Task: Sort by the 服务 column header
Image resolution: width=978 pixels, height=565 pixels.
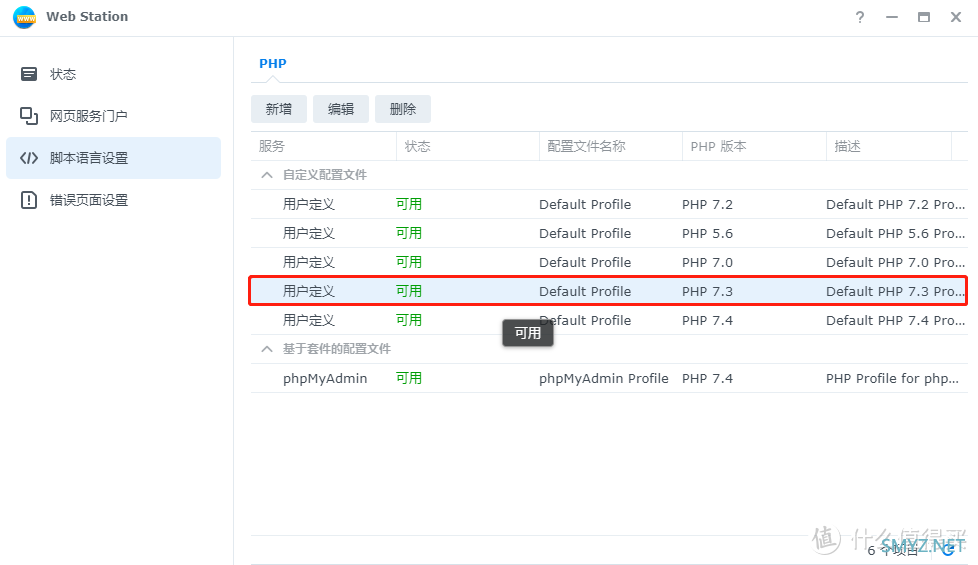Action: [x=323, y=147]
